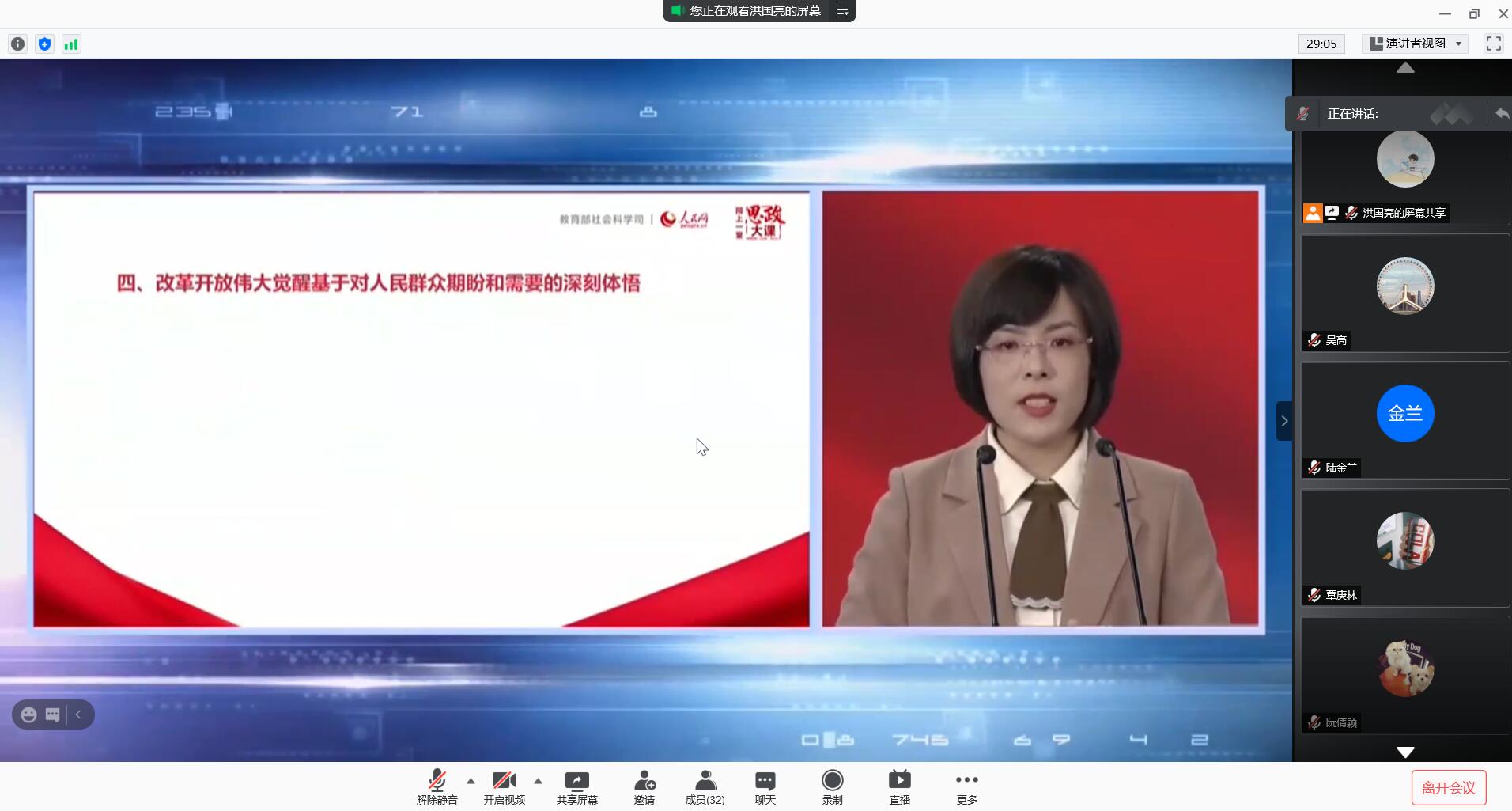The image size is (1512, 811).
Task: Start 录制 recording
Action: click(832, 787)
